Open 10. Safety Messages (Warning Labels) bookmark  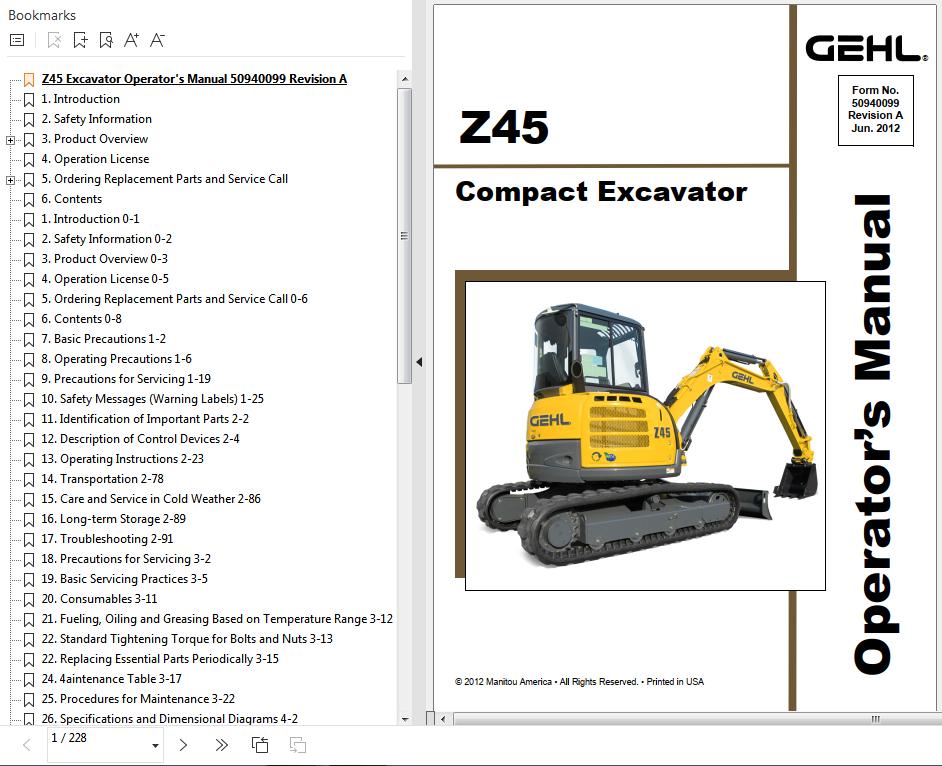[x=153, y=399]
